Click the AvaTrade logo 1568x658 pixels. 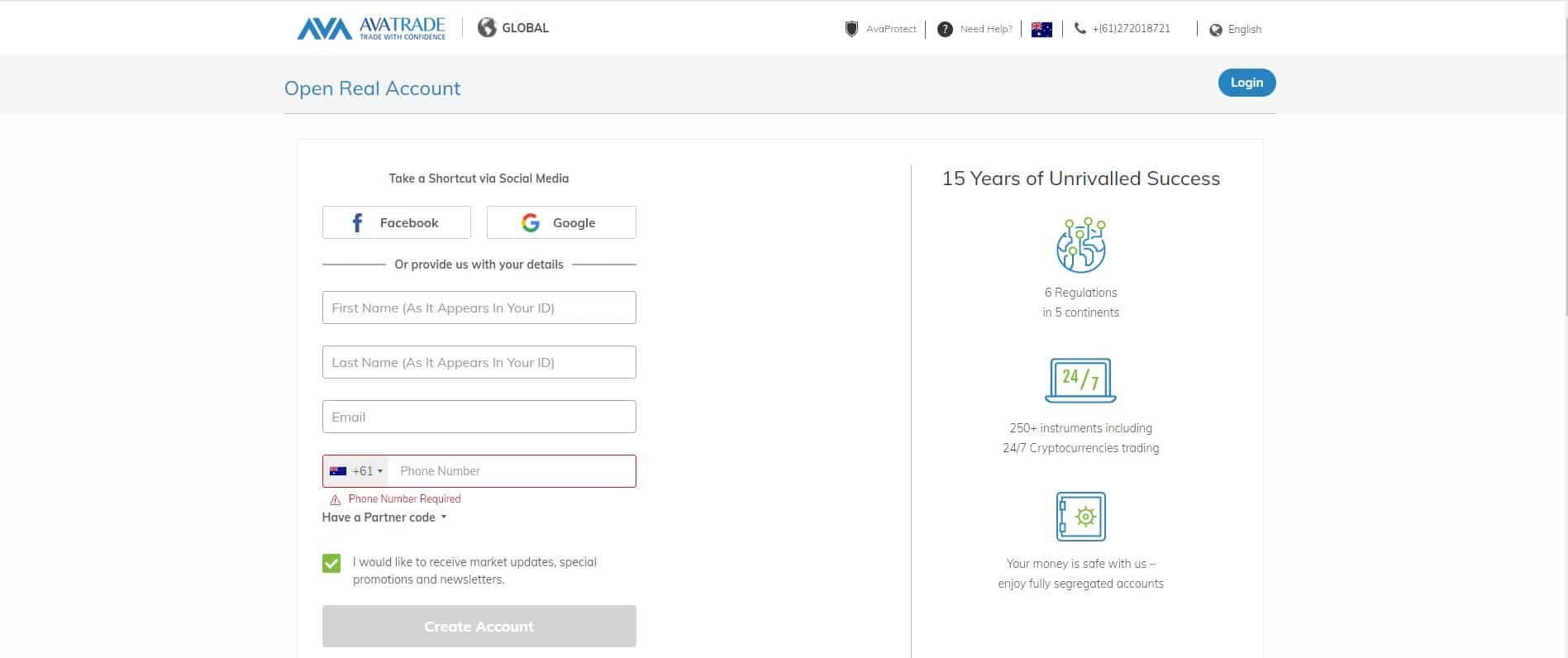(x=371, y=28)
